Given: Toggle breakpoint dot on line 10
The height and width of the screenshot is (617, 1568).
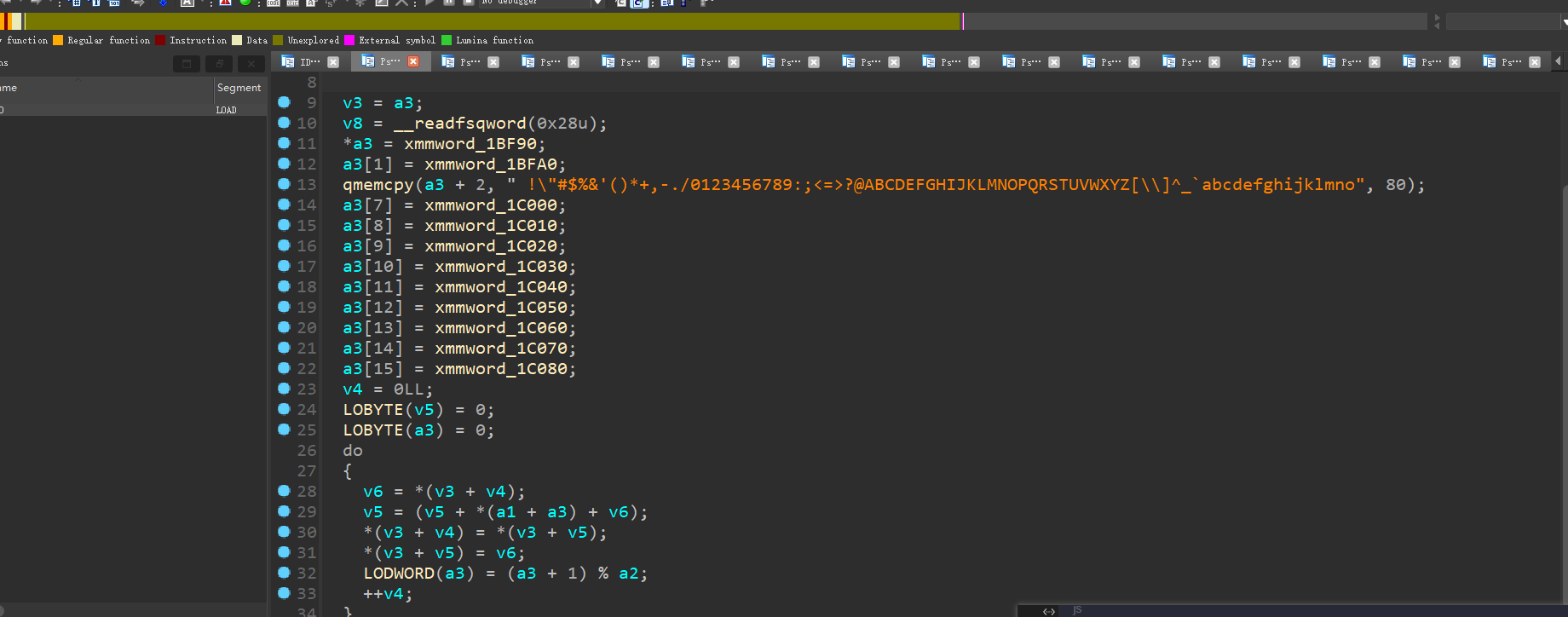Looking at the screenshot, I should point(284,123).
